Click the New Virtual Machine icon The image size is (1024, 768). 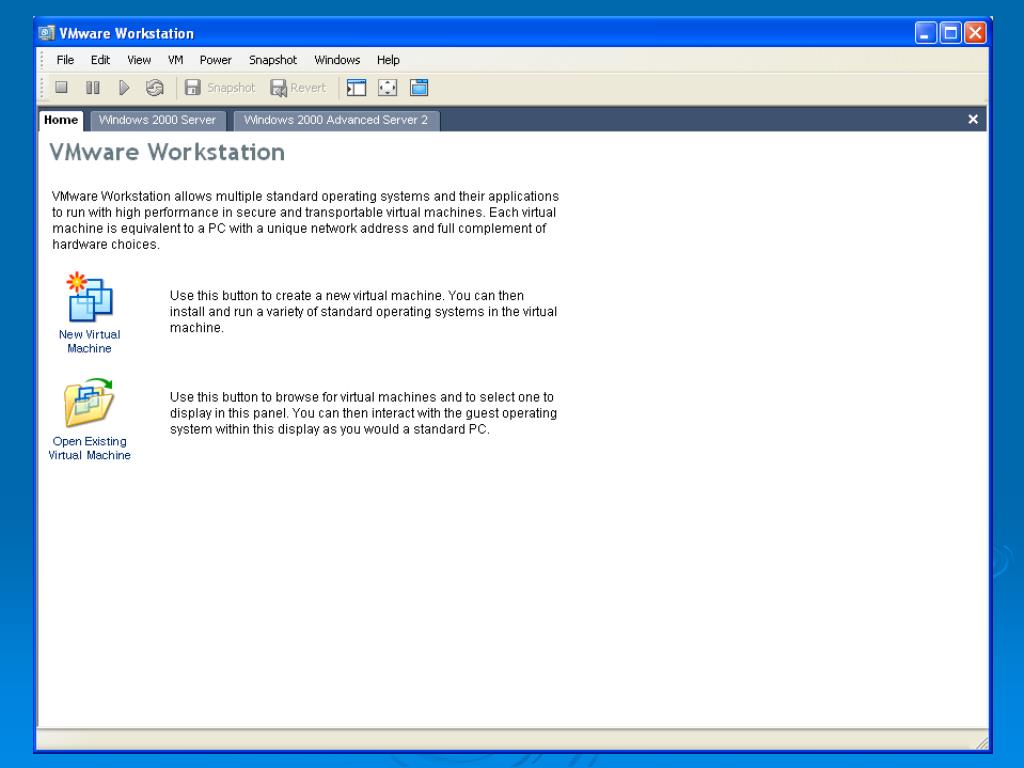89,297
